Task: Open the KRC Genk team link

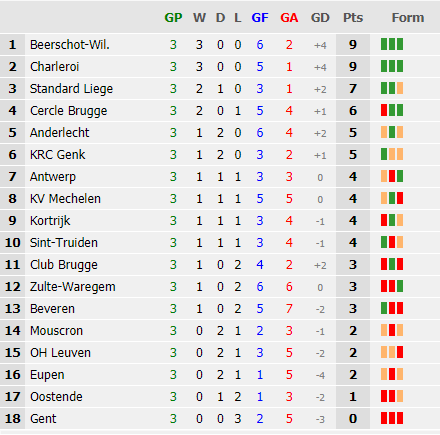Action: click(x=58, y=155)
